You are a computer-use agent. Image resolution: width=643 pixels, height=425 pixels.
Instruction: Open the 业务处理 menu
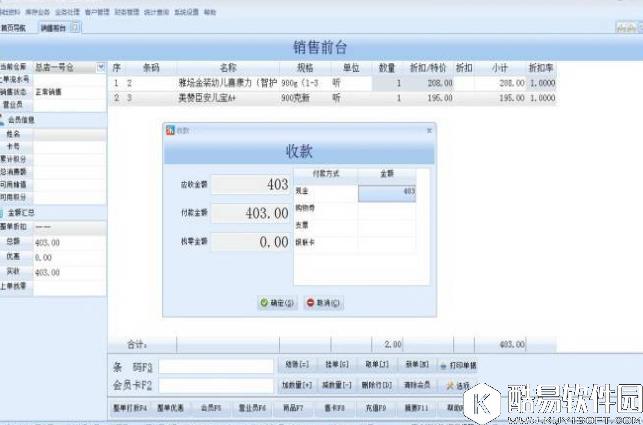click(67, 12)
